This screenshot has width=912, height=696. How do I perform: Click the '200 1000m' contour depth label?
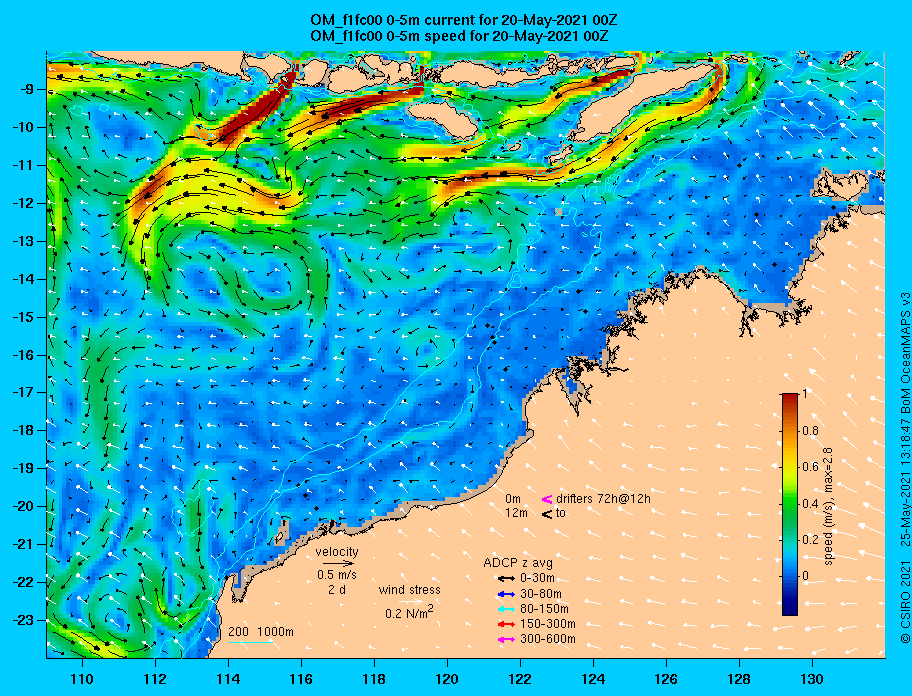[x=261, y=632]
